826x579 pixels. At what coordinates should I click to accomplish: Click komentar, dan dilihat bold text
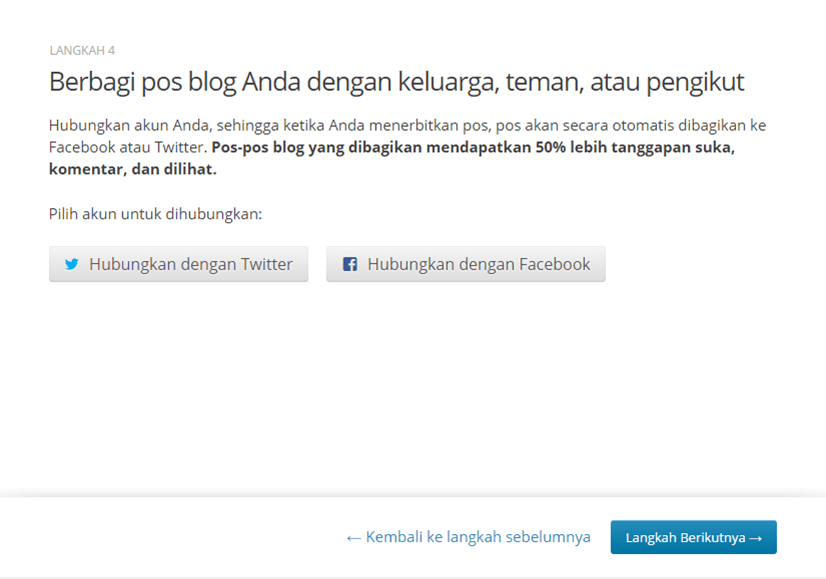coord(132,169)
